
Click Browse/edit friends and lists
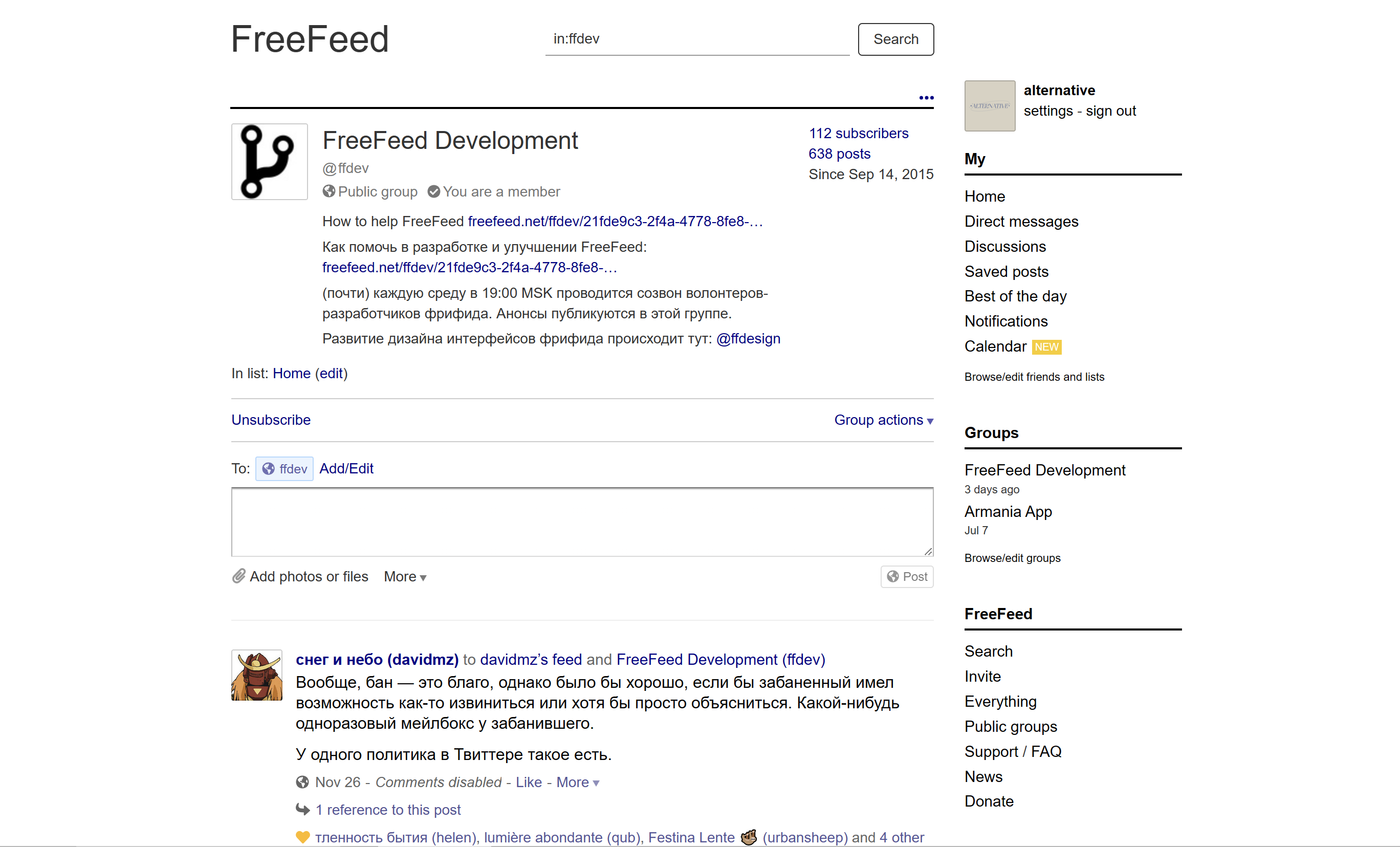click(x=1034, y=377)
